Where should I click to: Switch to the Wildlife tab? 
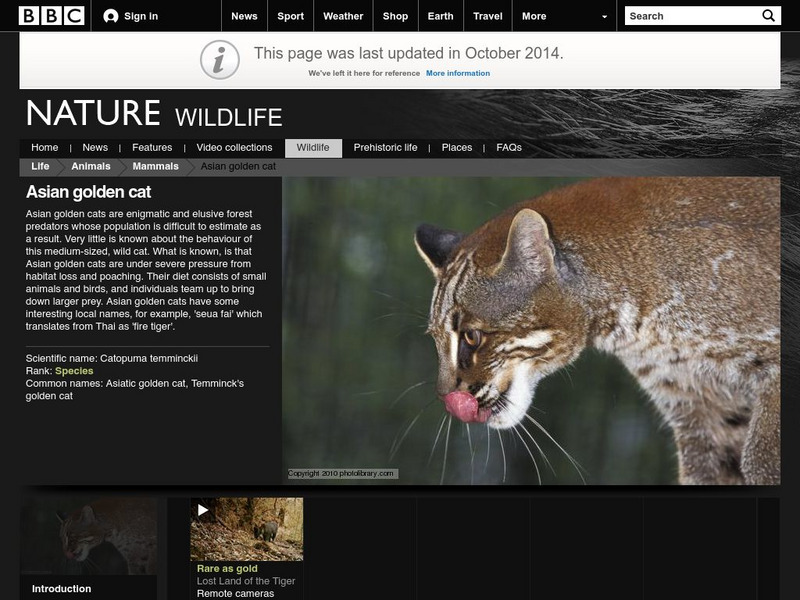(315, 146)
